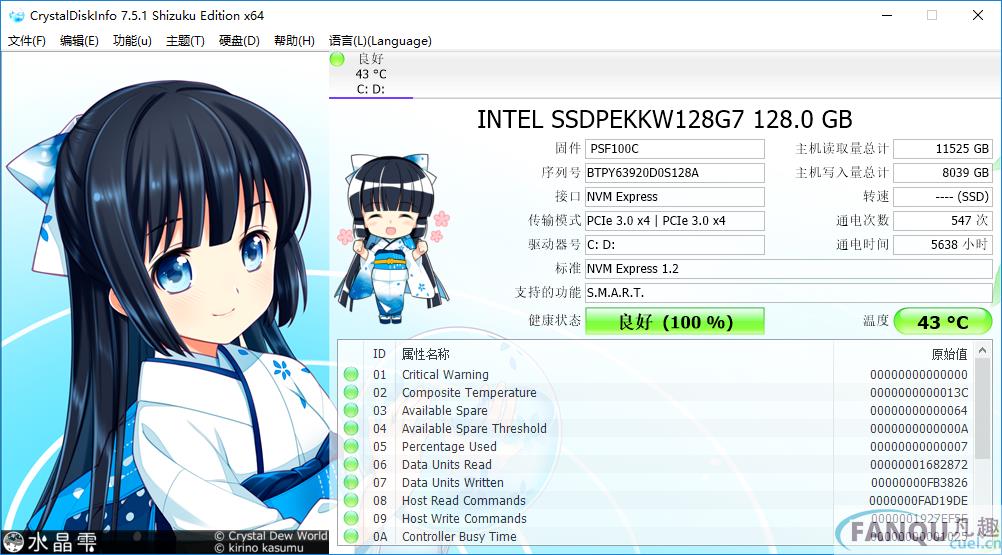The height and width of the screenshot is (555, 1002).
Task: Select the Data Units Read attribute row
Action: [x=656, y=464]
